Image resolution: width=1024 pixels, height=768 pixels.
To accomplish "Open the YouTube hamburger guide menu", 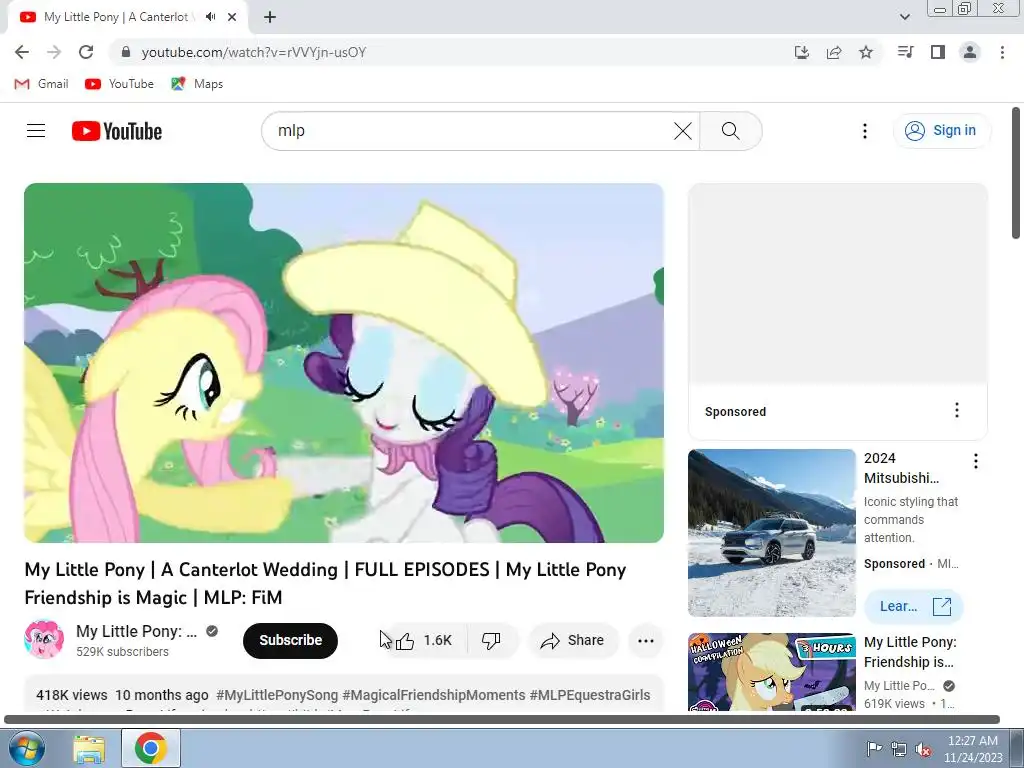I will [36, 131].
